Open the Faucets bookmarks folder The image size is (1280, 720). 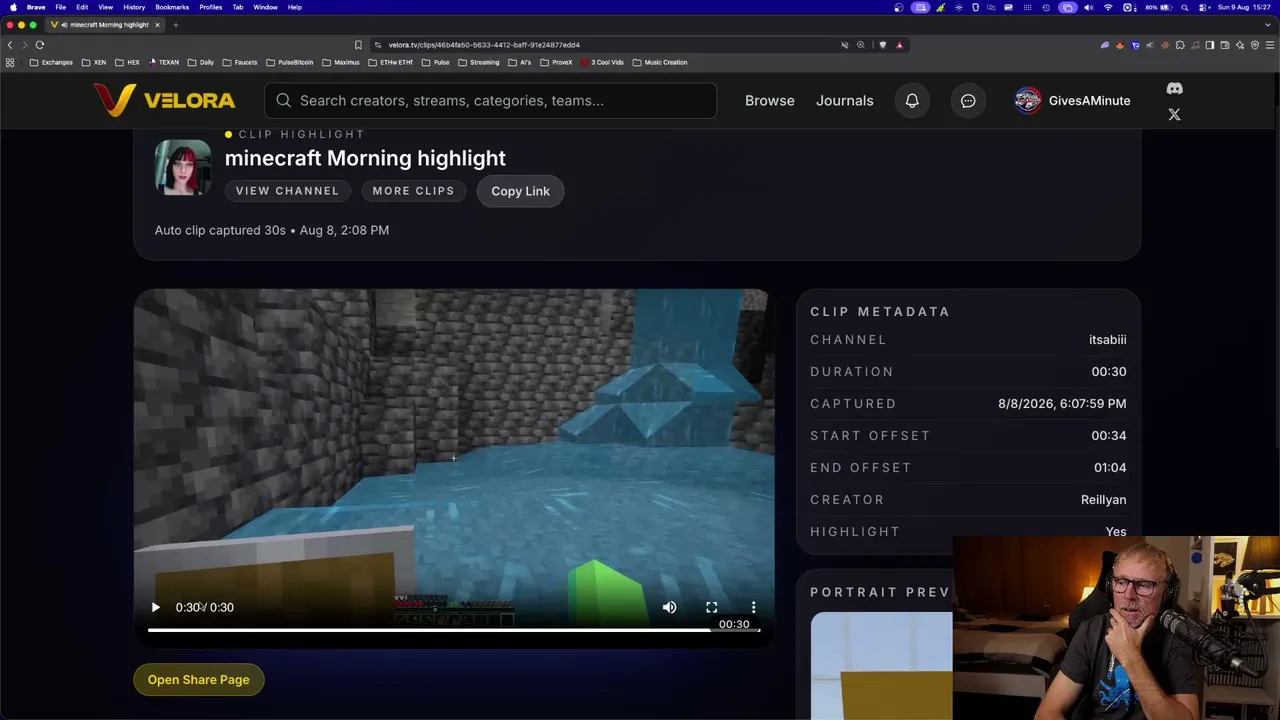tap(240, 62)
